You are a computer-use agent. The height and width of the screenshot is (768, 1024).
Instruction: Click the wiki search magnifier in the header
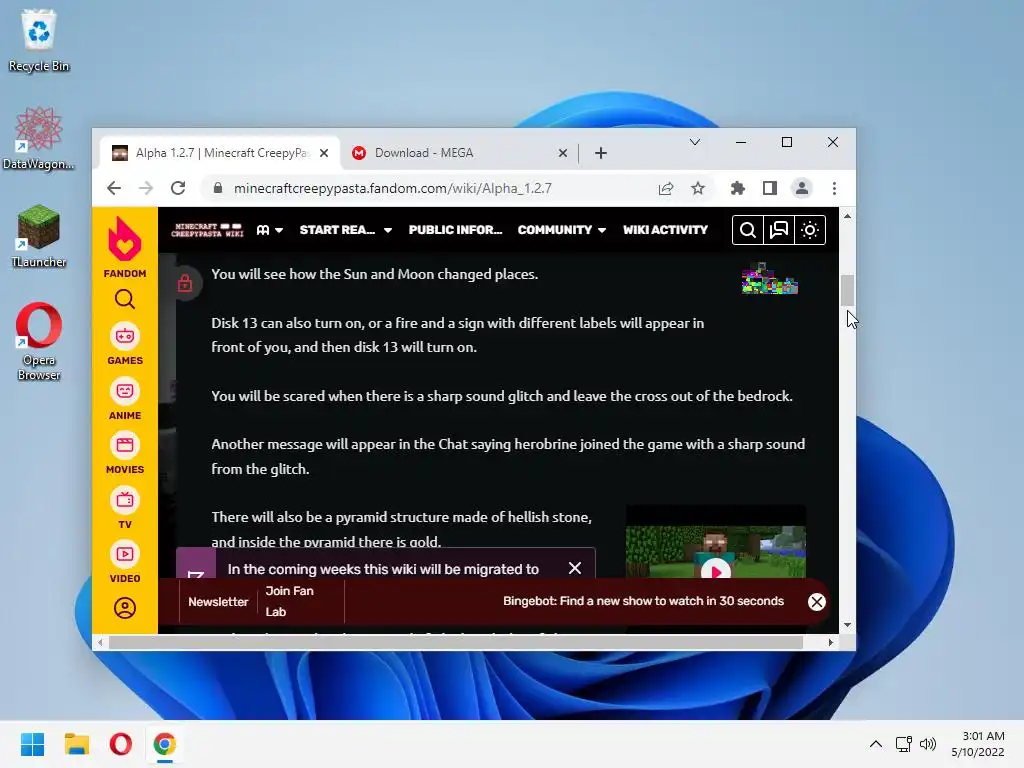click(x=748, y=230)
